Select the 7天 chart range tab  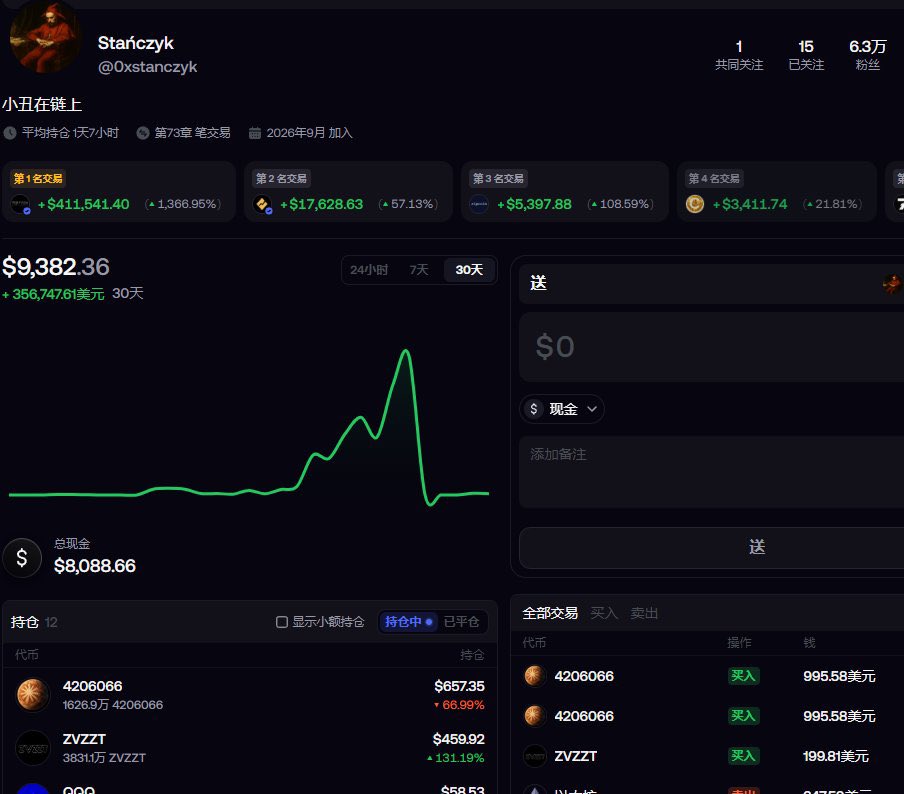tap(419, 270)
